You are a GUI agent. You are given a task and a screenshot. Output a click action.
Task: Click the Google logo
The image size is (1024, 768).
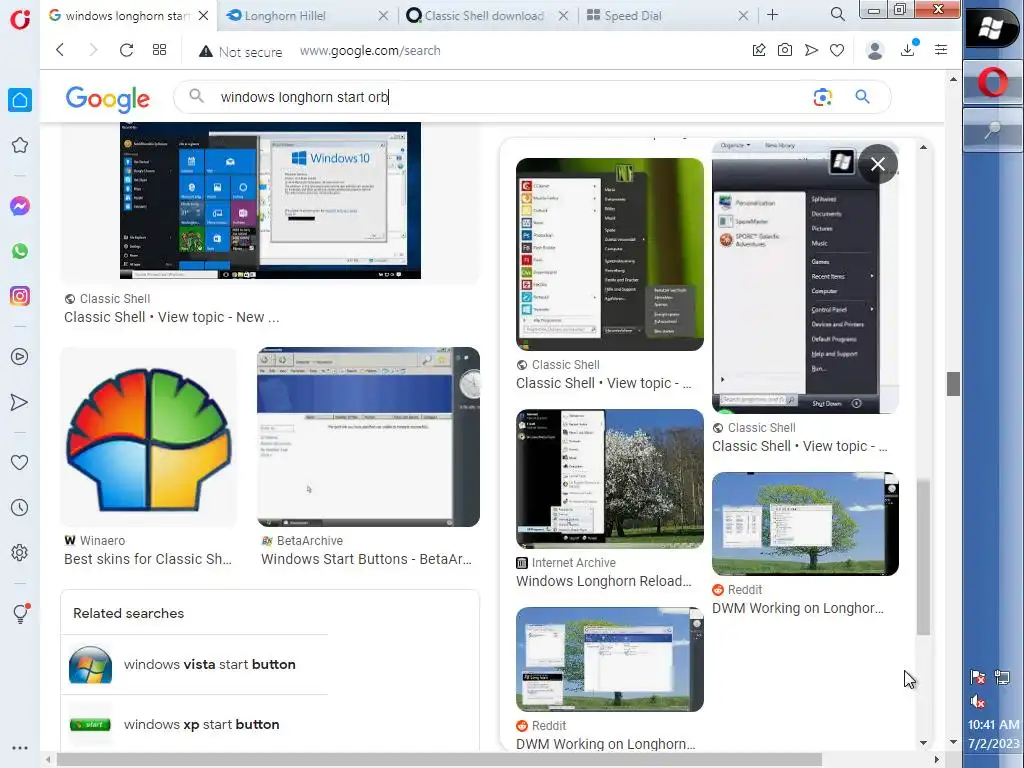click(x=108, y=99)
